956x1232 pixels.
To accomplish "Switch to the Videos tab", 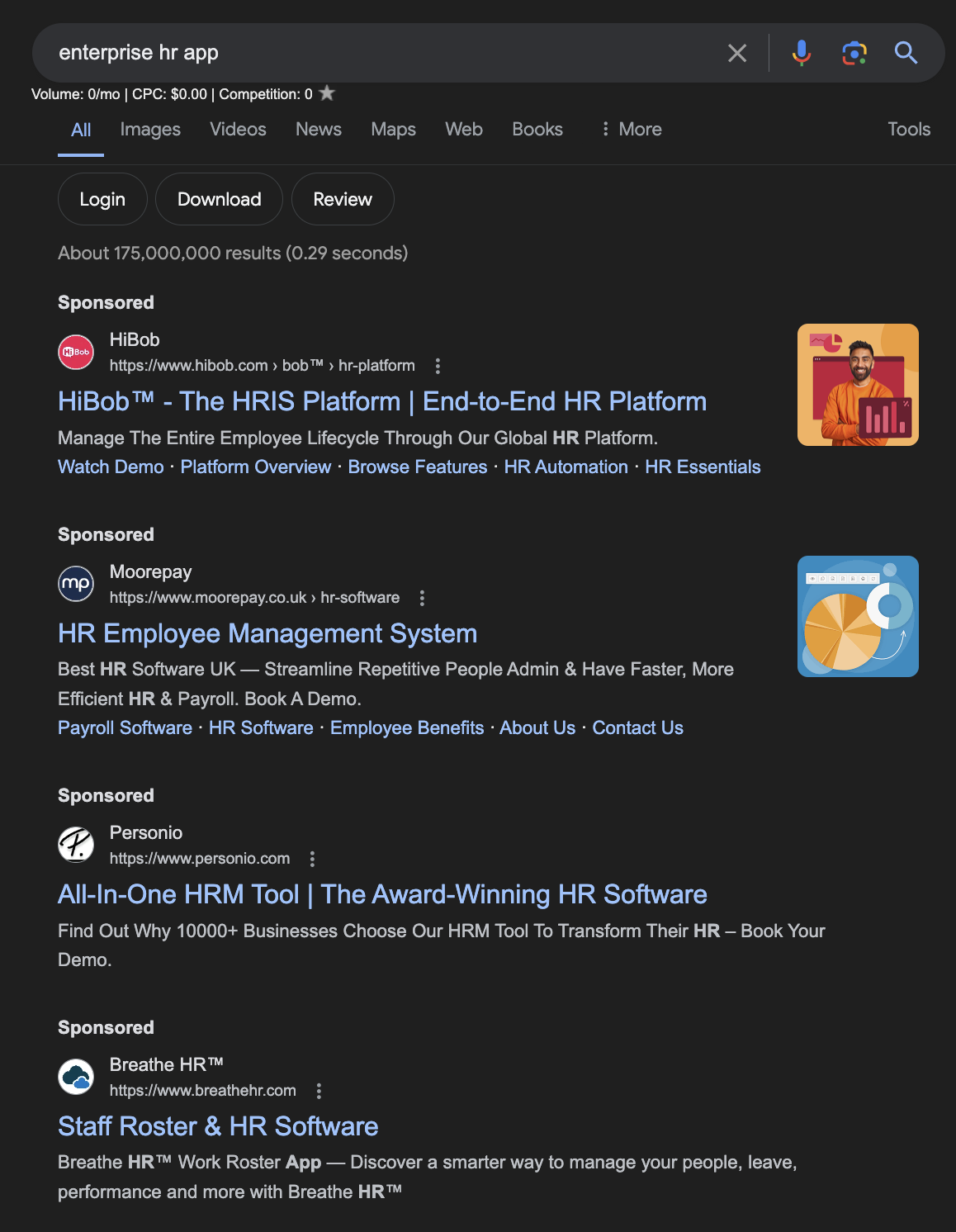I will [238, 129].
